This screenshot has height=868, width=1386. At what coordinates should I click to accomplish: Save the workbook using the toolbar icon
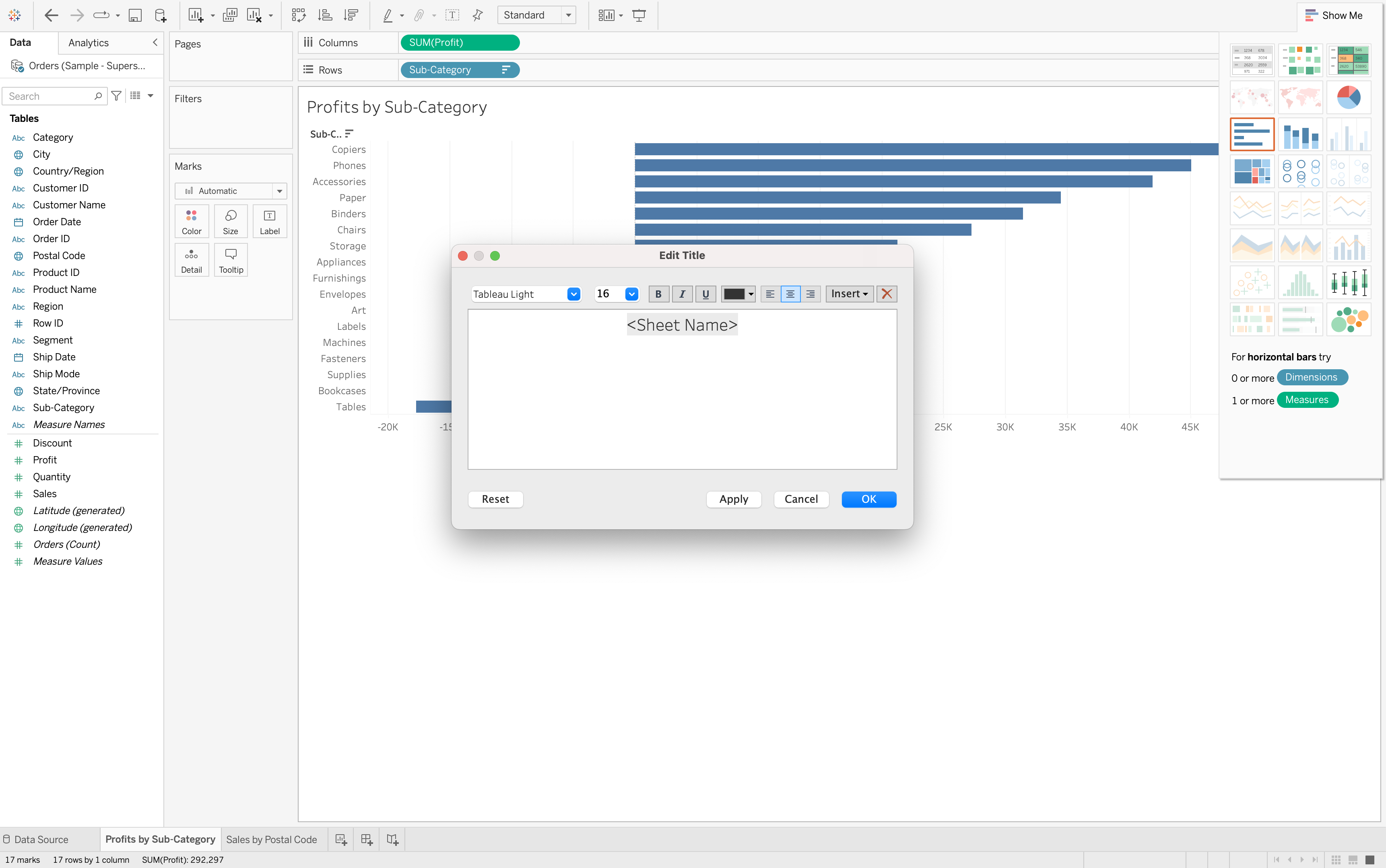click(x=135, y=15)
